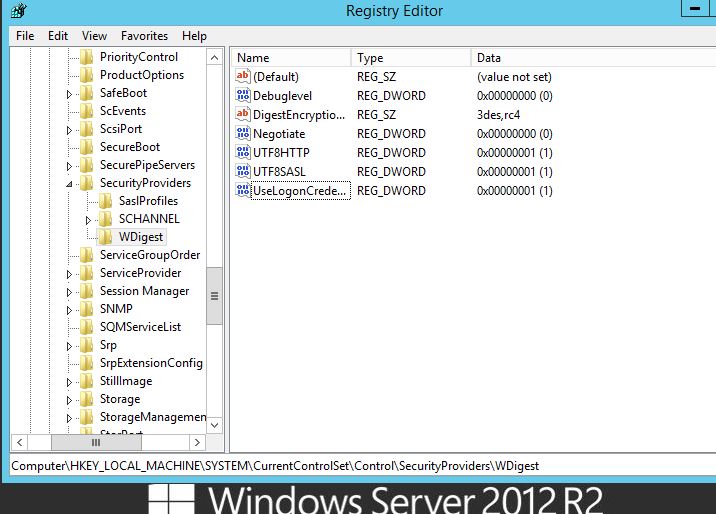Click the DWORD icon of UseLogonCrede... value
Screen dimensions: 716x514
tap(242, 190)
